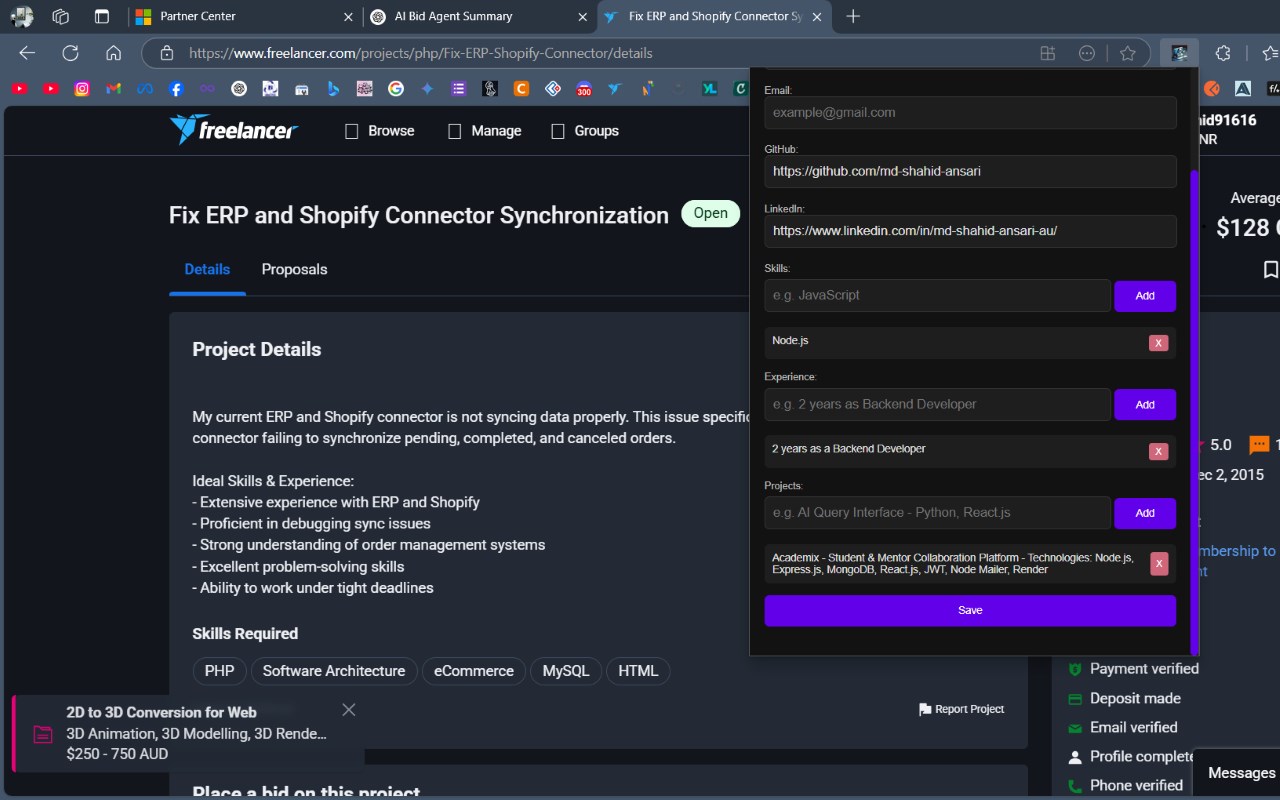Open the Groups menu
Screen dimensions: 1280x800
[x=585, y=131]
